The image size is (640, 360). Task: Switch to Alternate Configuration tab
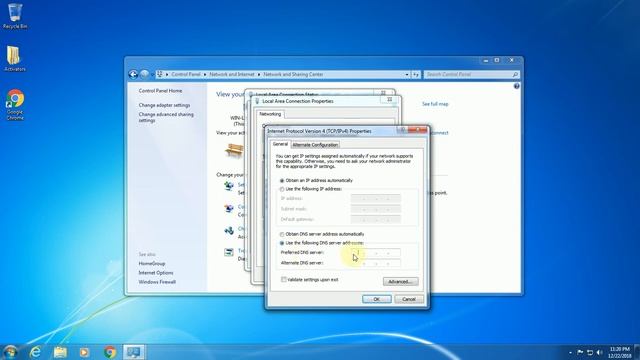tap(315, 145)
